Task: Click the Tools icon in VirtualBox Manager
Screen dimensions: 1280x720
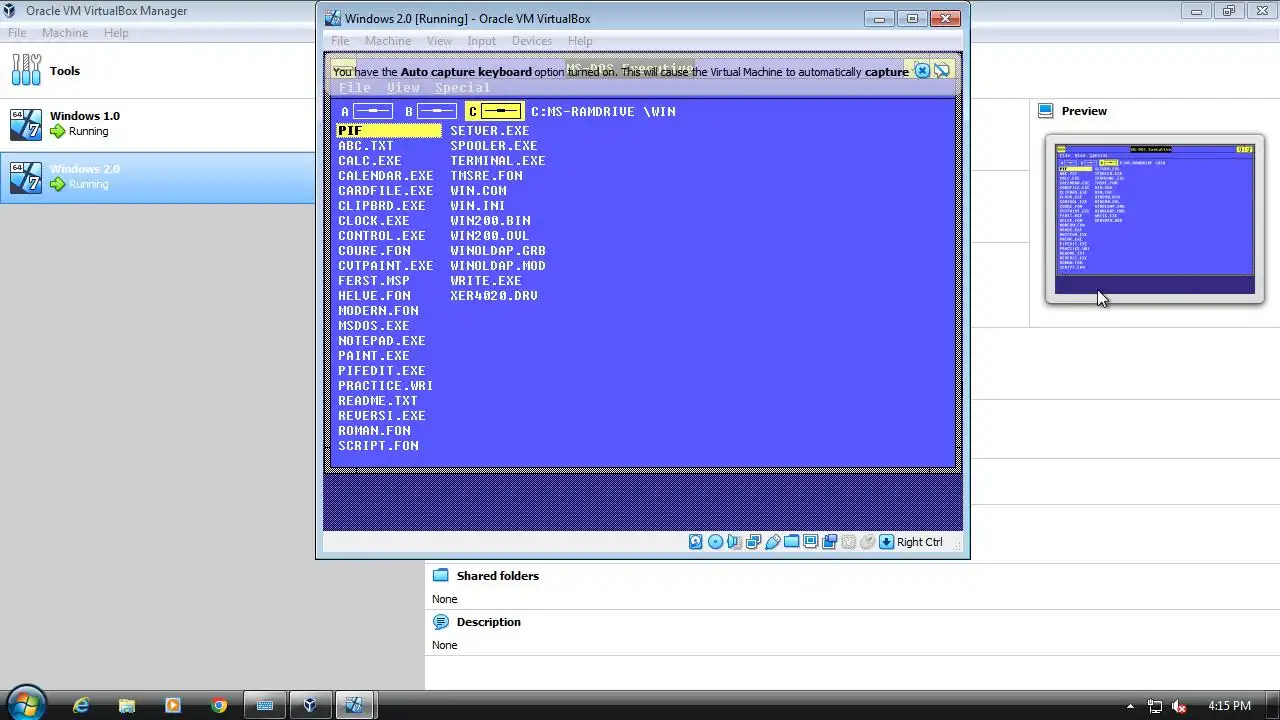Action: coord(27,70)
